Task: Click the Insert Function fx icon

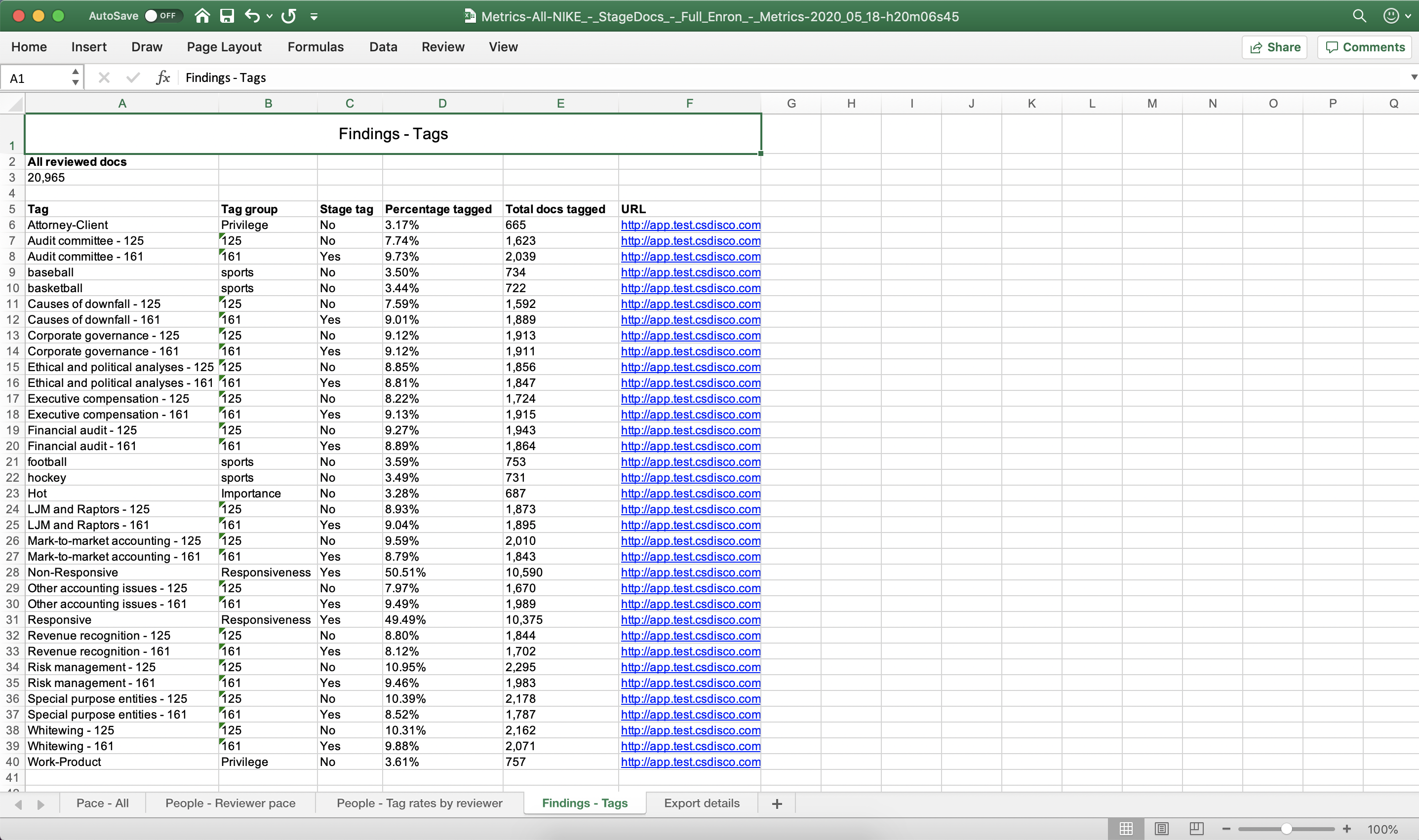Action: tap(163, 77)
